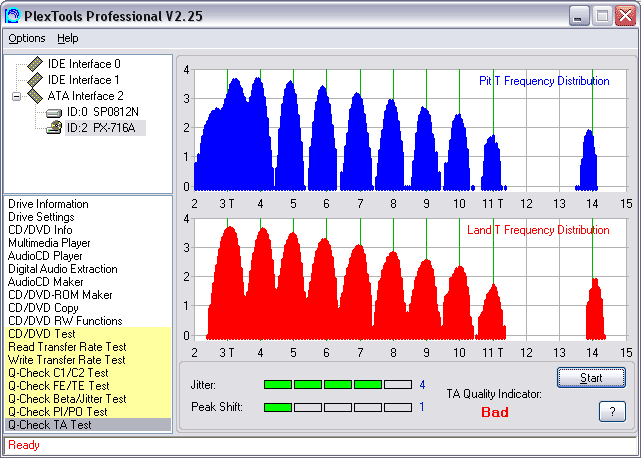Click the Peak Shift level bar indicator
This screenshot has width=641, height=458.
(x=338, y=407)
